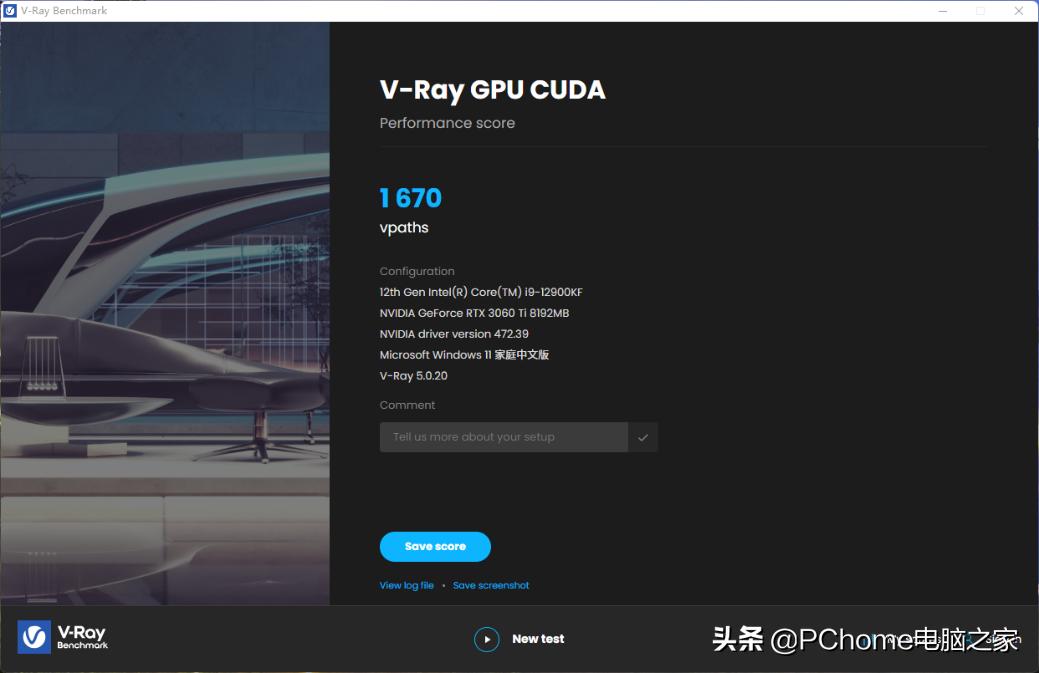Viewport: 1039px width, 673px height.
Task: Click the V-Ray GPU CUDA heading
Action: (492, 91)
